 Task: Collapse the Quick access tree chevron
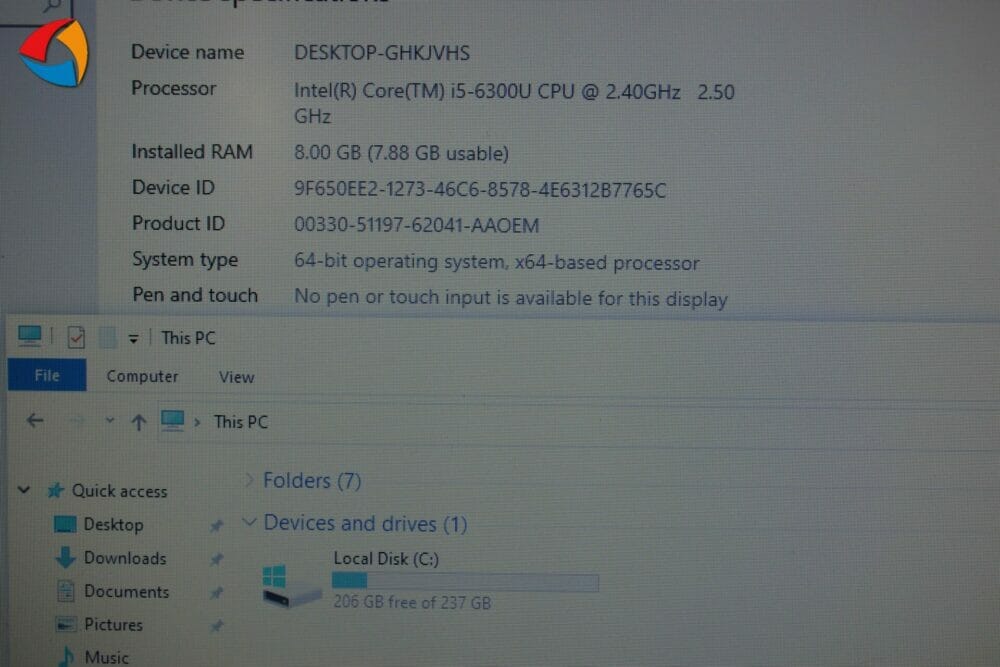click(24, 490)
